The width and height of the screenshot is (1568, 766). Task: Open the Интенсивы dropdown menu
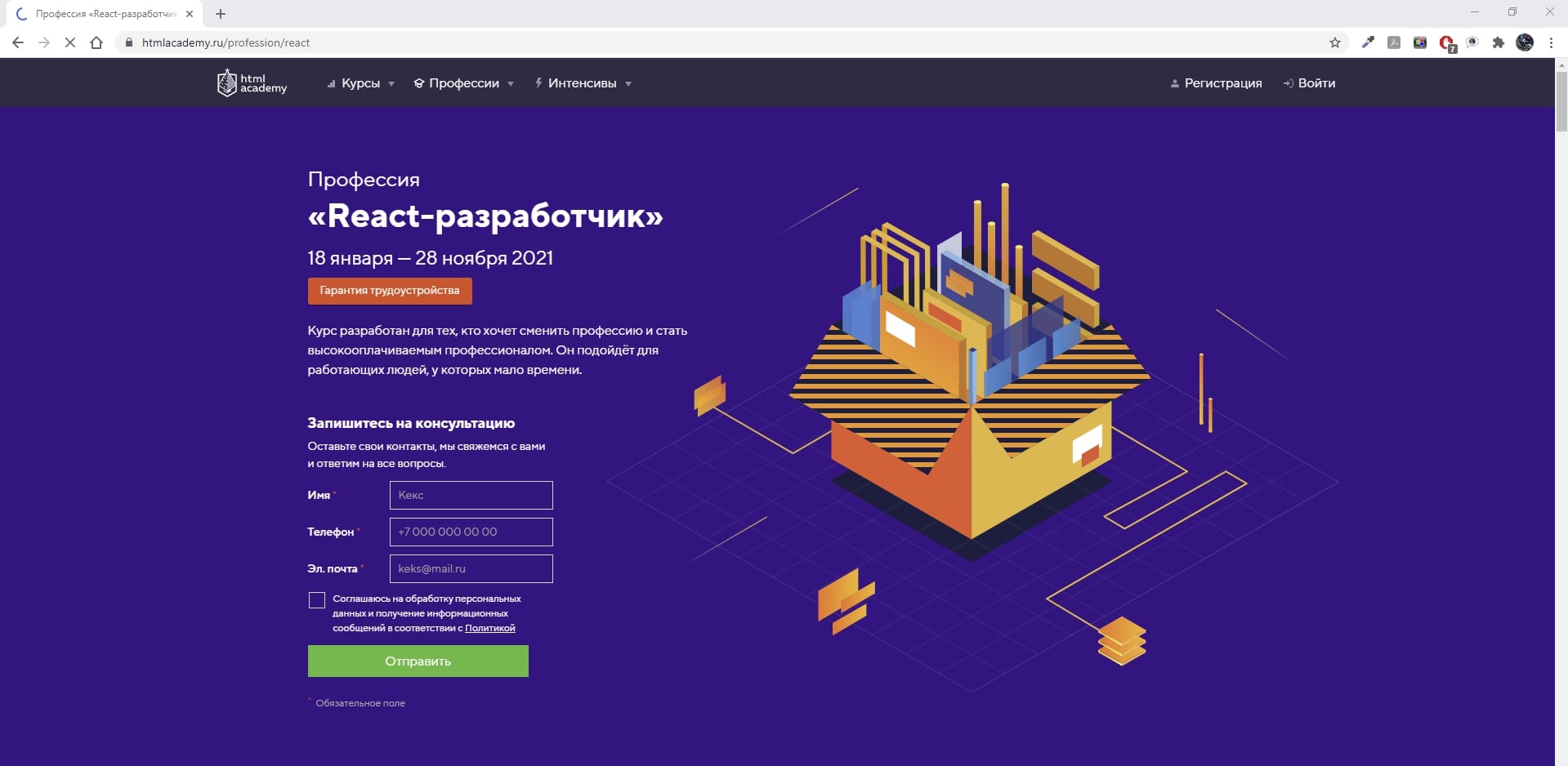pyautogui.click(x=583, y=83)
